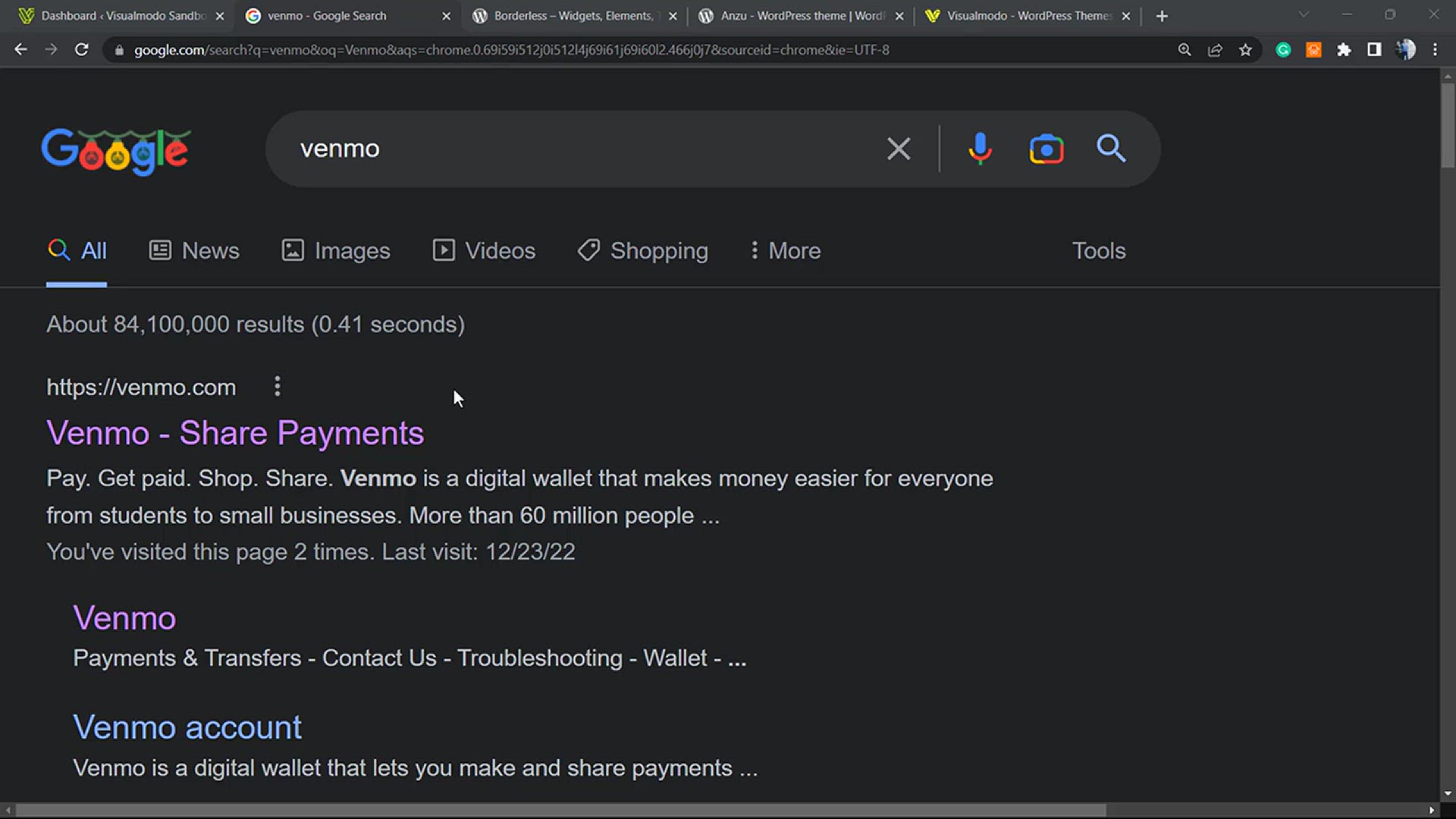
Task: Clear the search box with the X
Action: [x=899, y=149]
